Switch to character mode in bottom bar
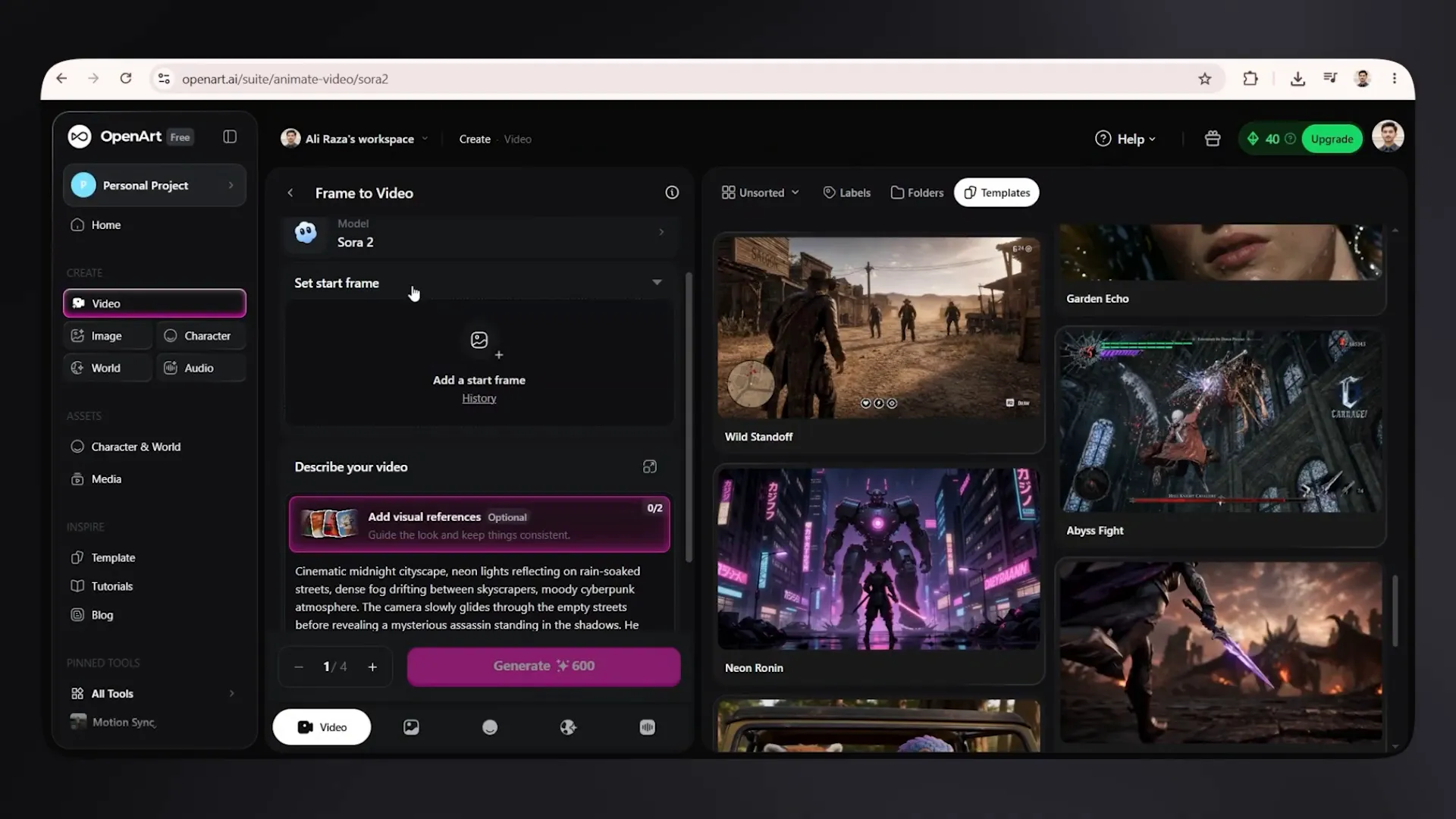The height and width of the screenshot is (819, 1456). click(490, 727)
